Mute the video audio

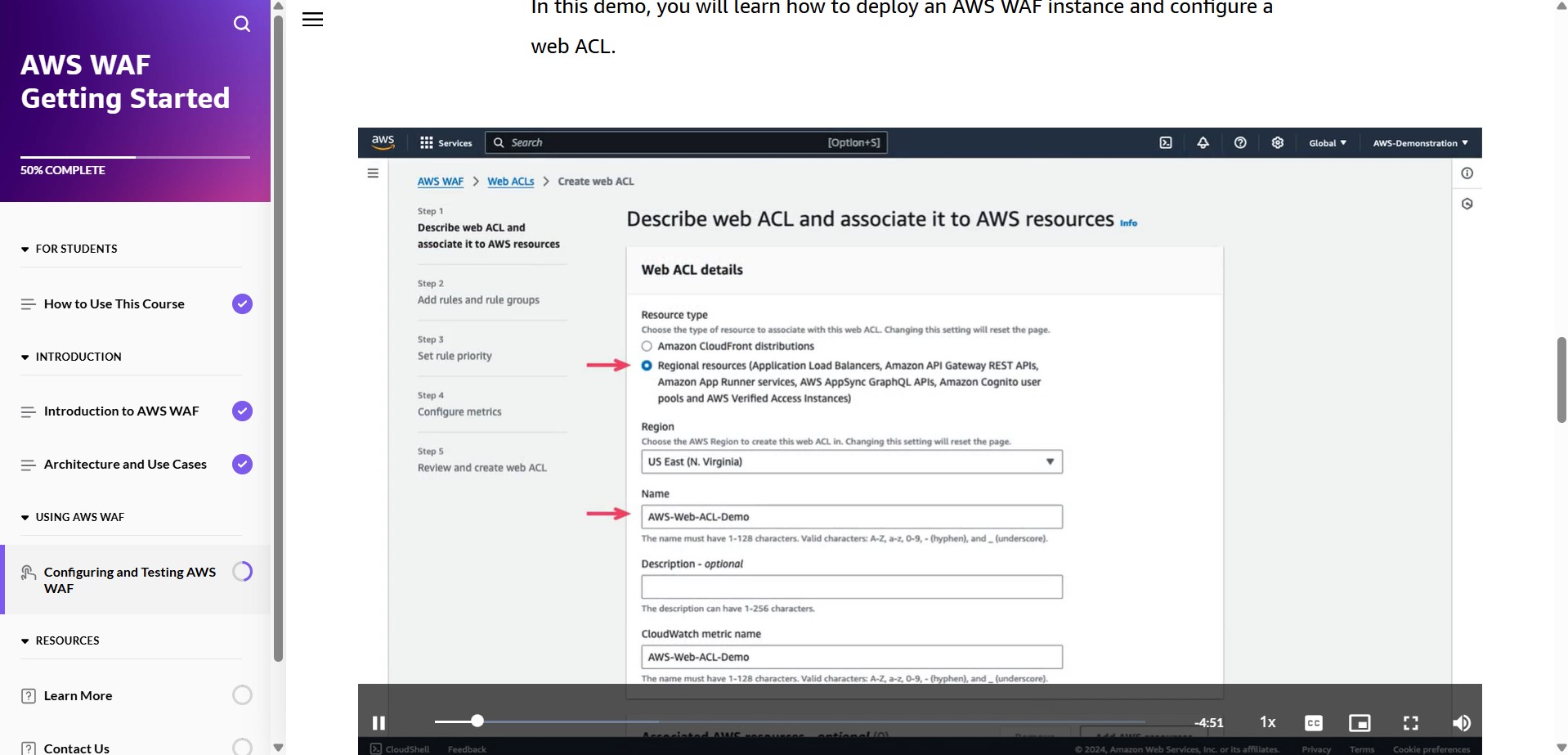1462,722
